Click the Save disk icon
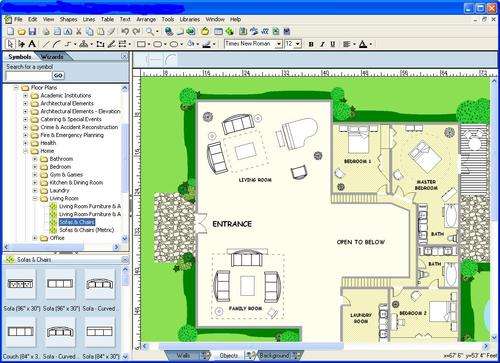Image resolution: width=500 pixels, height=363 pixels. 32,32
